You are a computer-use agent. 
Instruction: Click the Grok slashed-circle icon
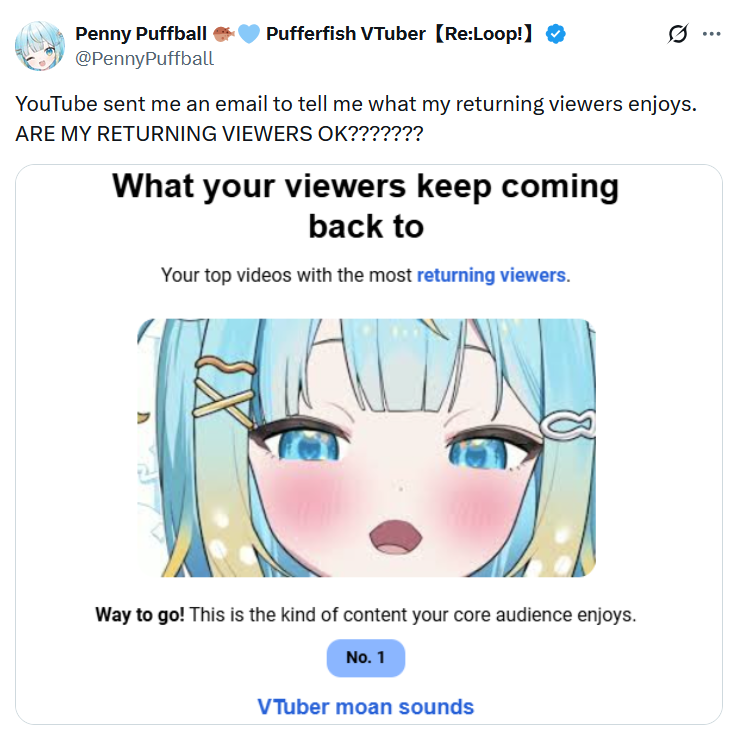(x=678, y=34)
